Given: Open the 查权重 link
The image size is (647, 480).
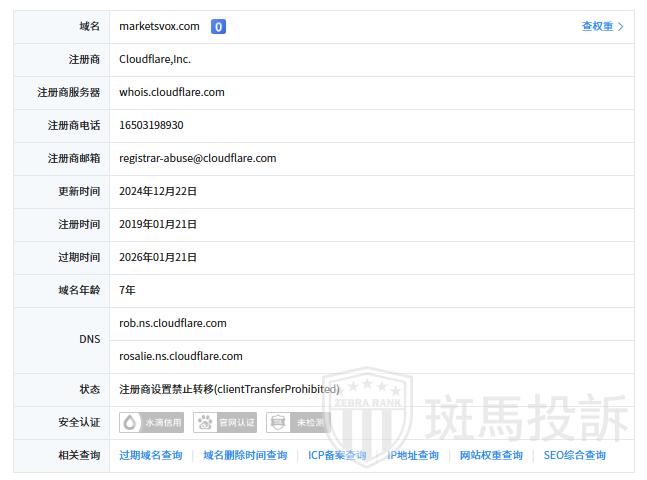Looking at the screenshot, I should coord(597,27).
